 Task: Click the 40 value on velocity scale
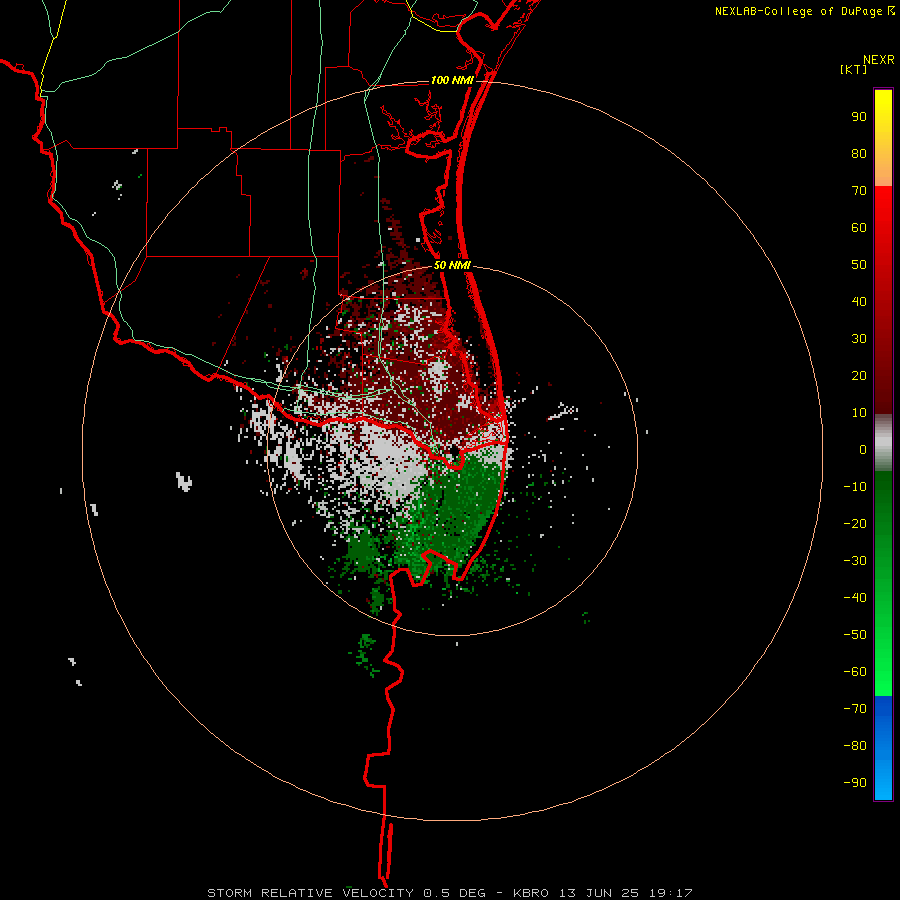859,301
